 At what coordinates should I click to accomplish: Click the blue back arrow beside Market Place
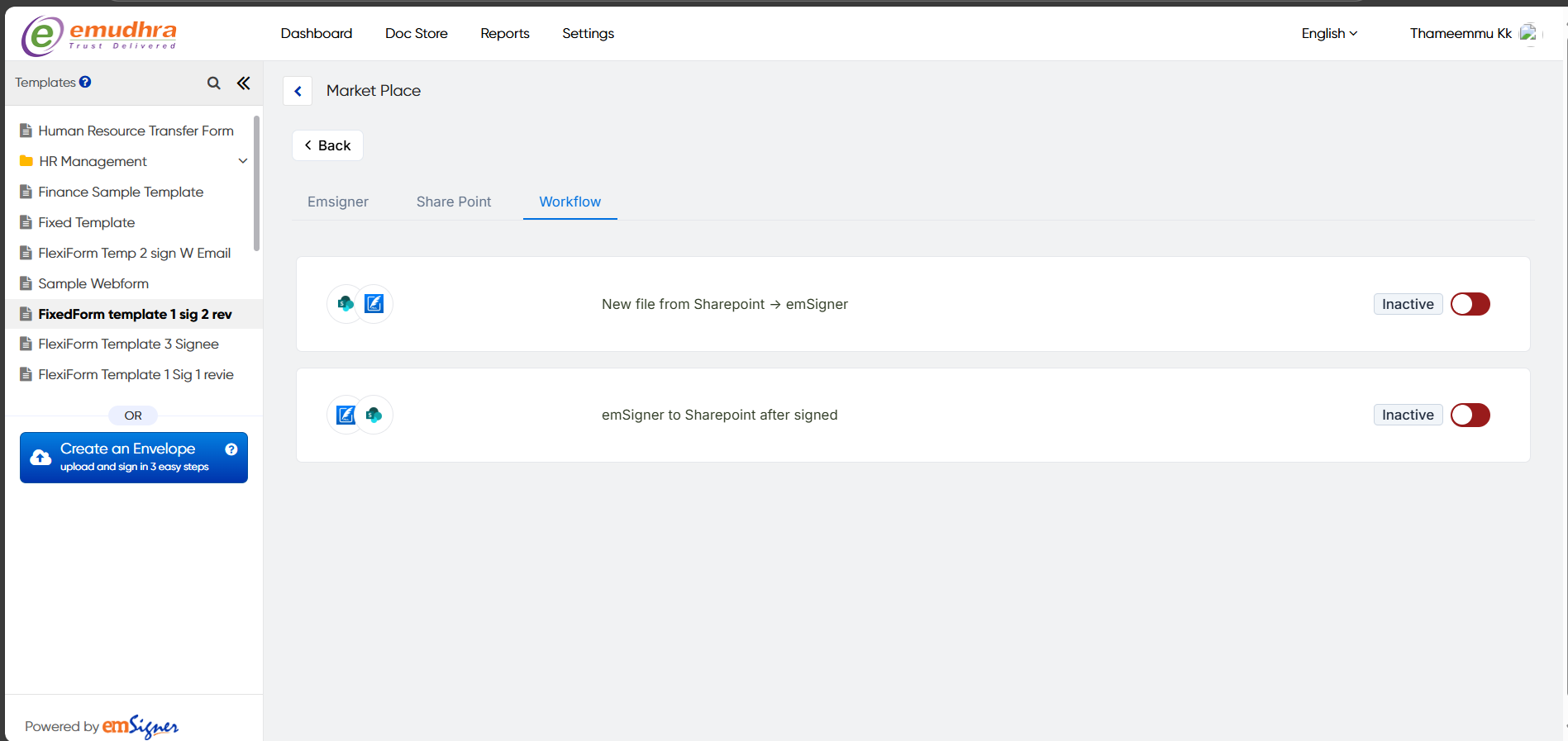pyautogui.click(x=298, y=91)
